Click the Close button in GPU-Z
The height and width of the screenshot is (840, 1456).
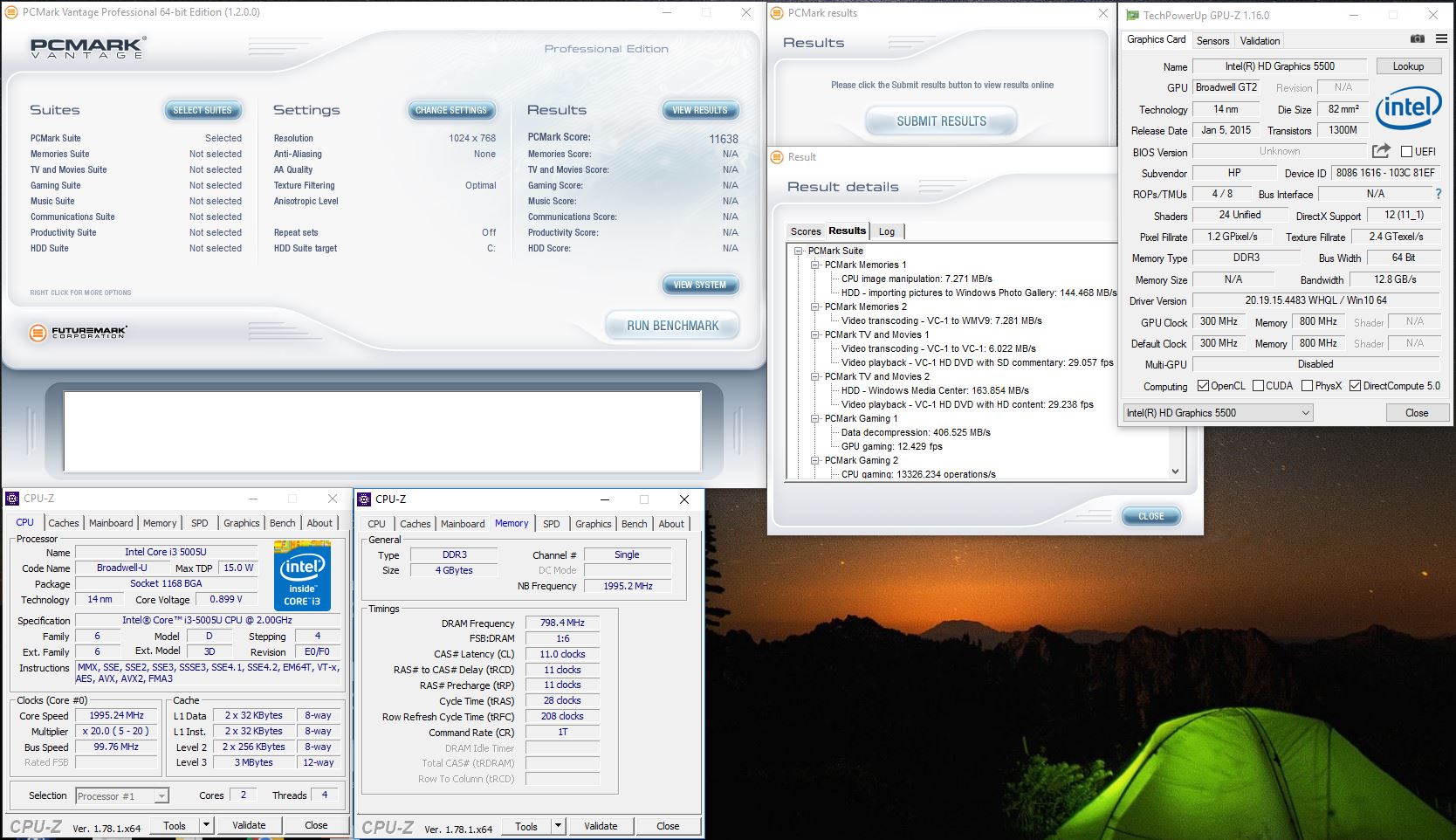(x=1416, y=412)
